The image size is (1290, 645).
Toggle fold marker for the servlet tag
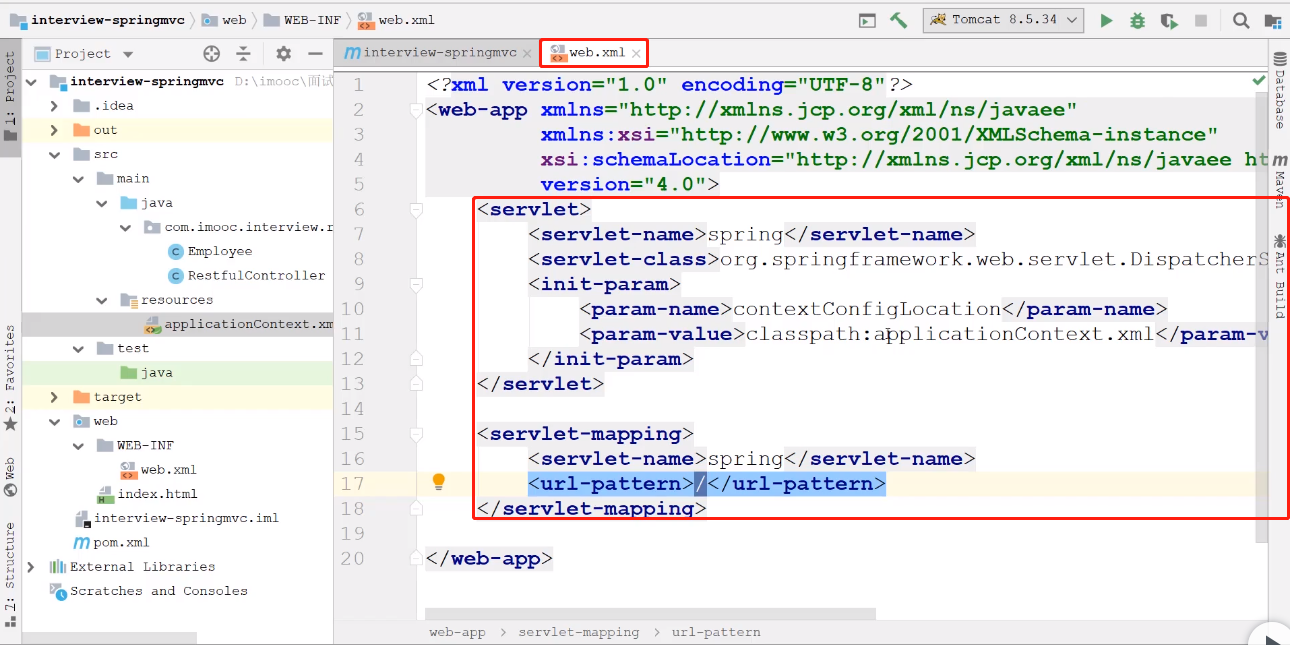point(417,209)
